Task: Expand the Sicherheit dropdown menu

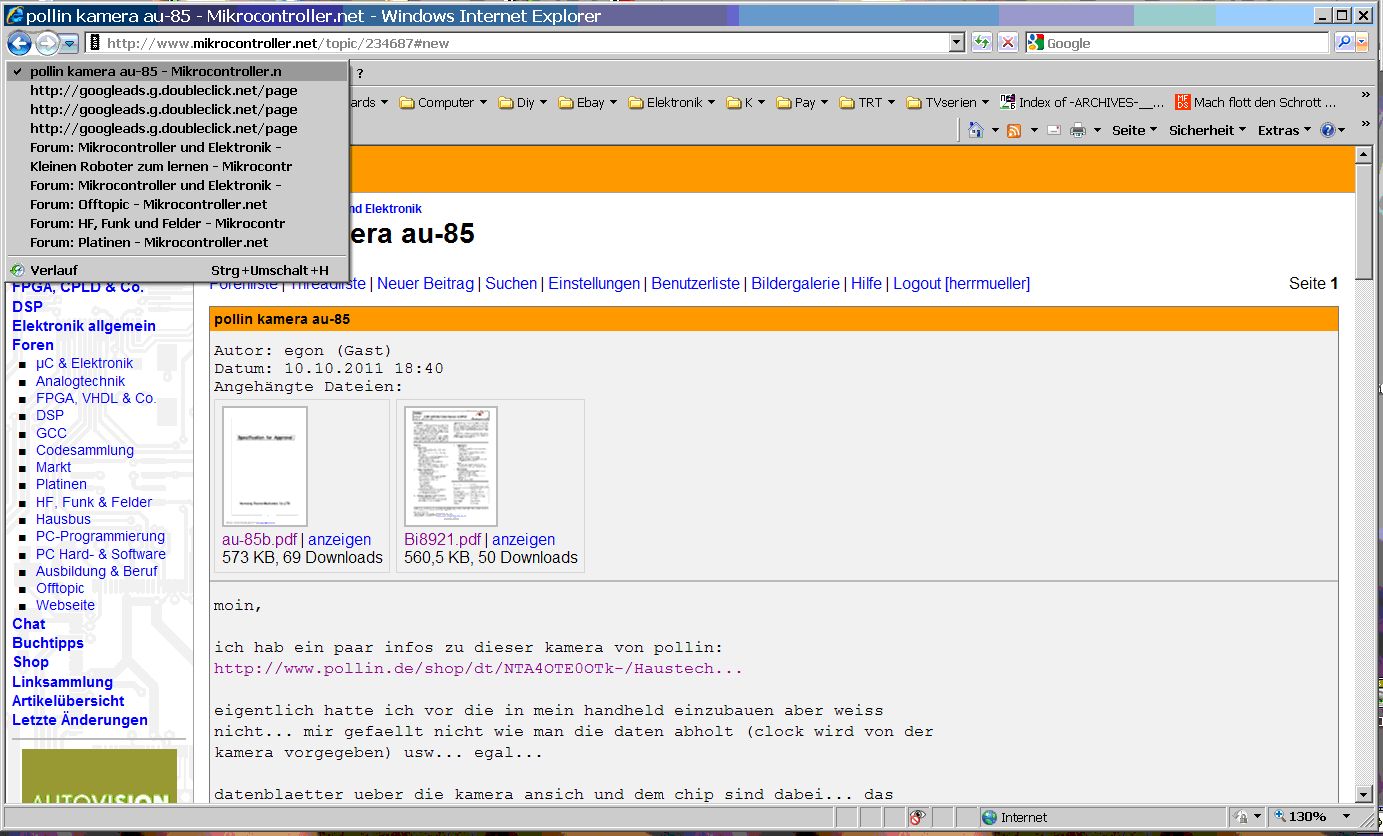Action: pos(1207,130)
